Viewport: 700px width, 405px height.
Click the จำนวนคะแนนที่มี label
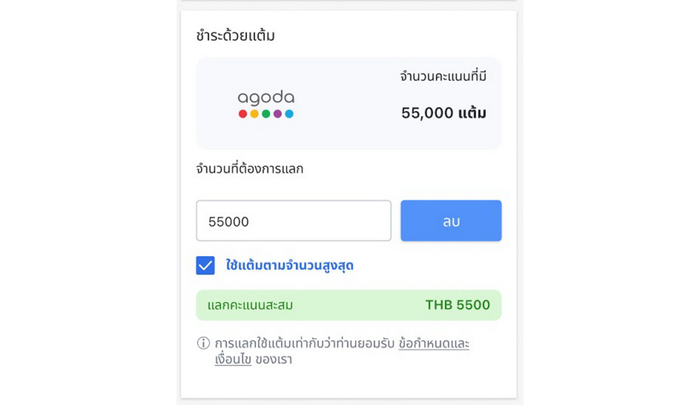click(442, 76)
